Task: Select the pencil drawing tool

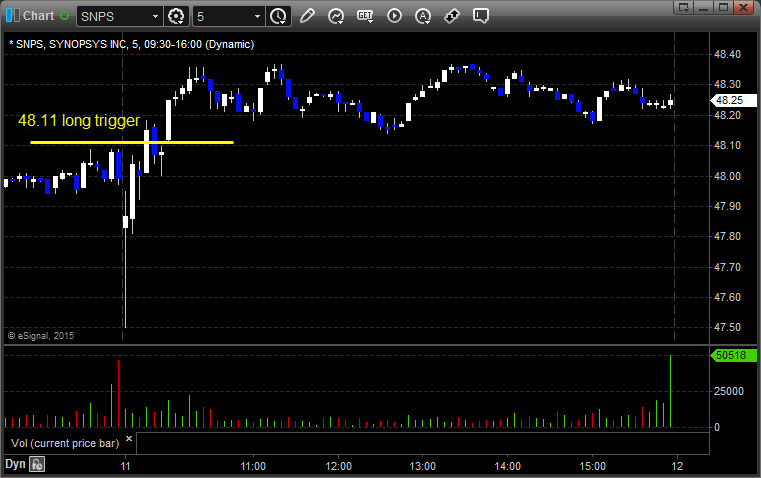Action: tap(307, 16)
